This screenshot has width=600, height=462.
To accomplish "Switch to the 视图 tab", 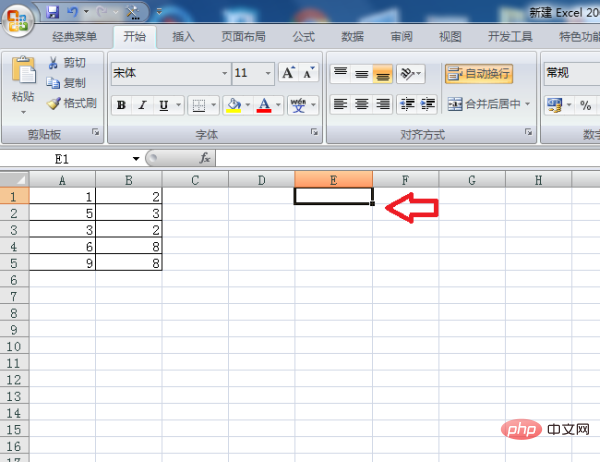I will click(x=450, y=37).
